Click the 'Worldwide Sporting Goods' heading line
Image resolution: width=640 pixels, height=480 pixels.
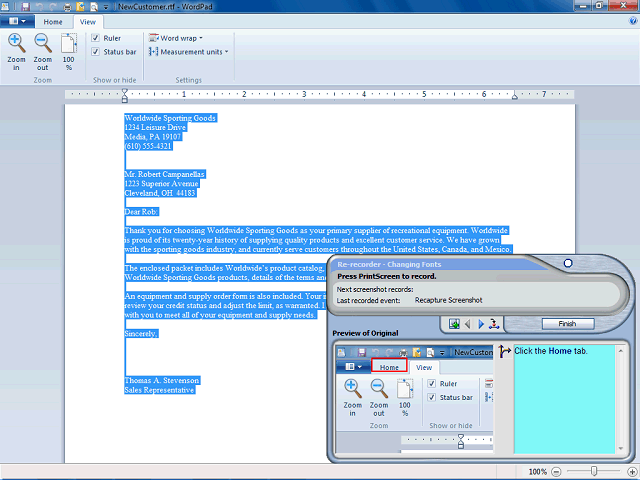coord(170,118)
